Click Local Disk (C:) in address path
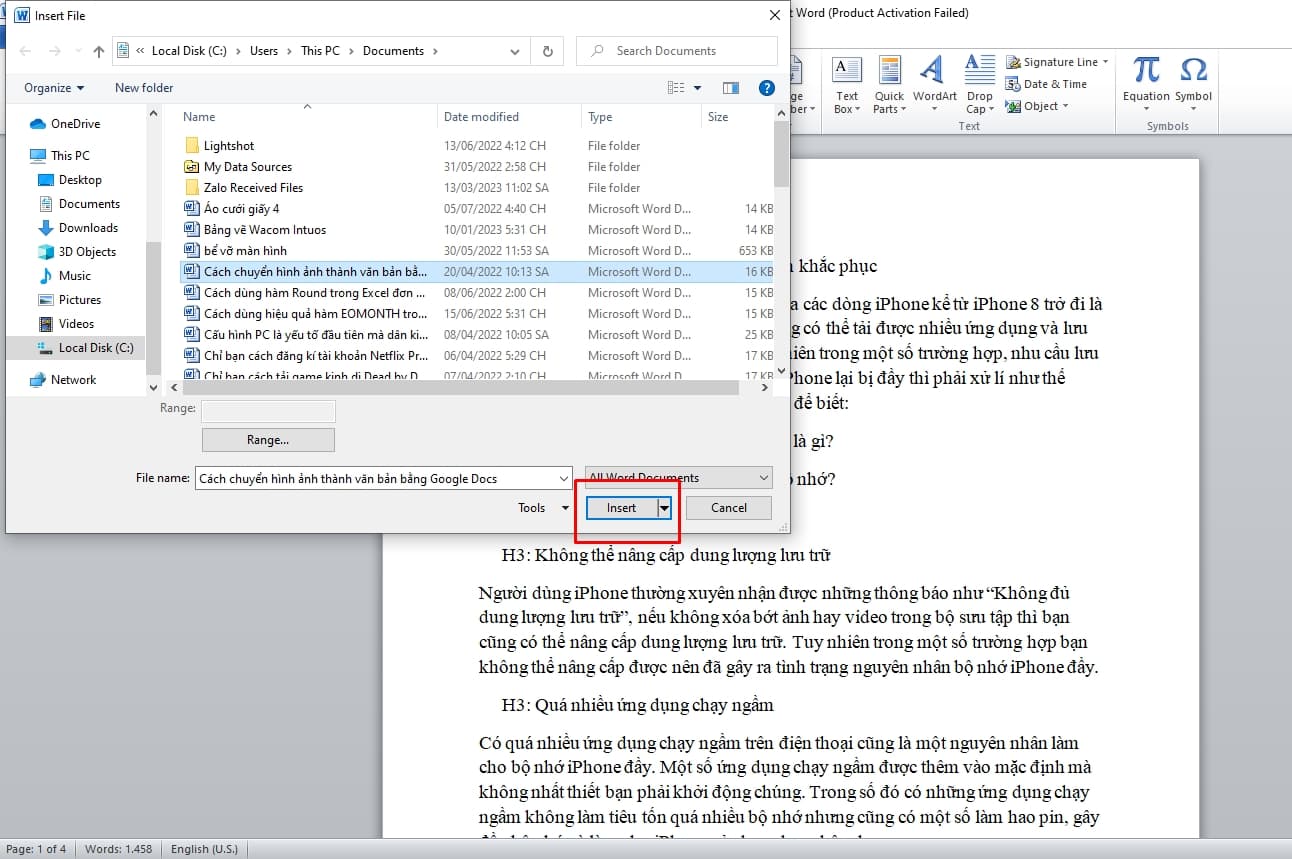Screen dimensions: 1292x859 [189, 51]
